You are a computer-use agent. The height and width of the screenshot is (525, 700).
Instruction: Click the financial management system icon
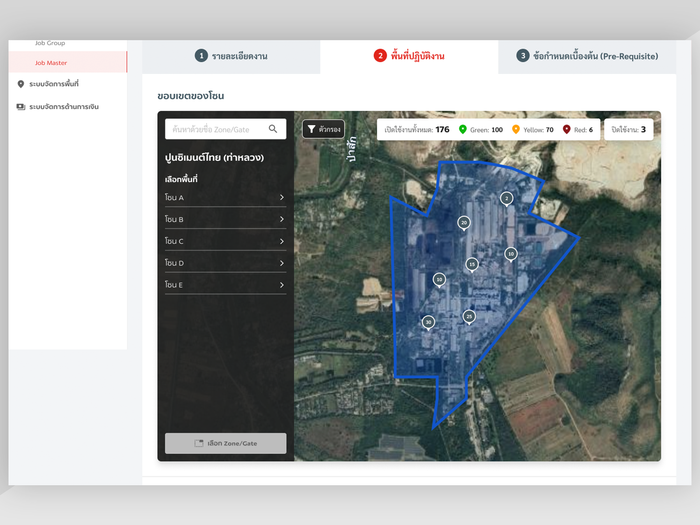tap(21, 107)
